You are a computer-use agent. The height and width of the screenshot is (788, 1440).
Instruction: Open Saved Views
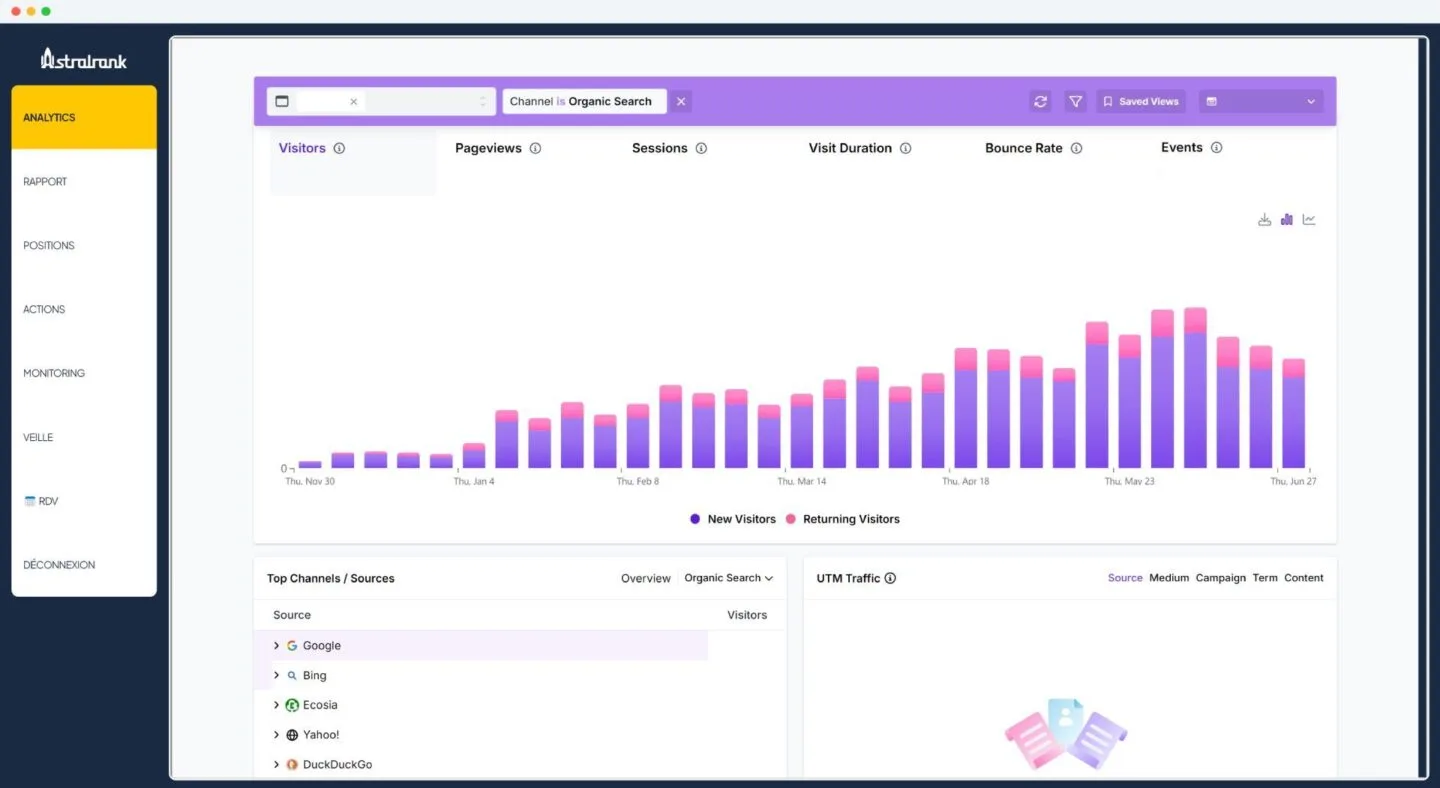[x=1140, y=101]
